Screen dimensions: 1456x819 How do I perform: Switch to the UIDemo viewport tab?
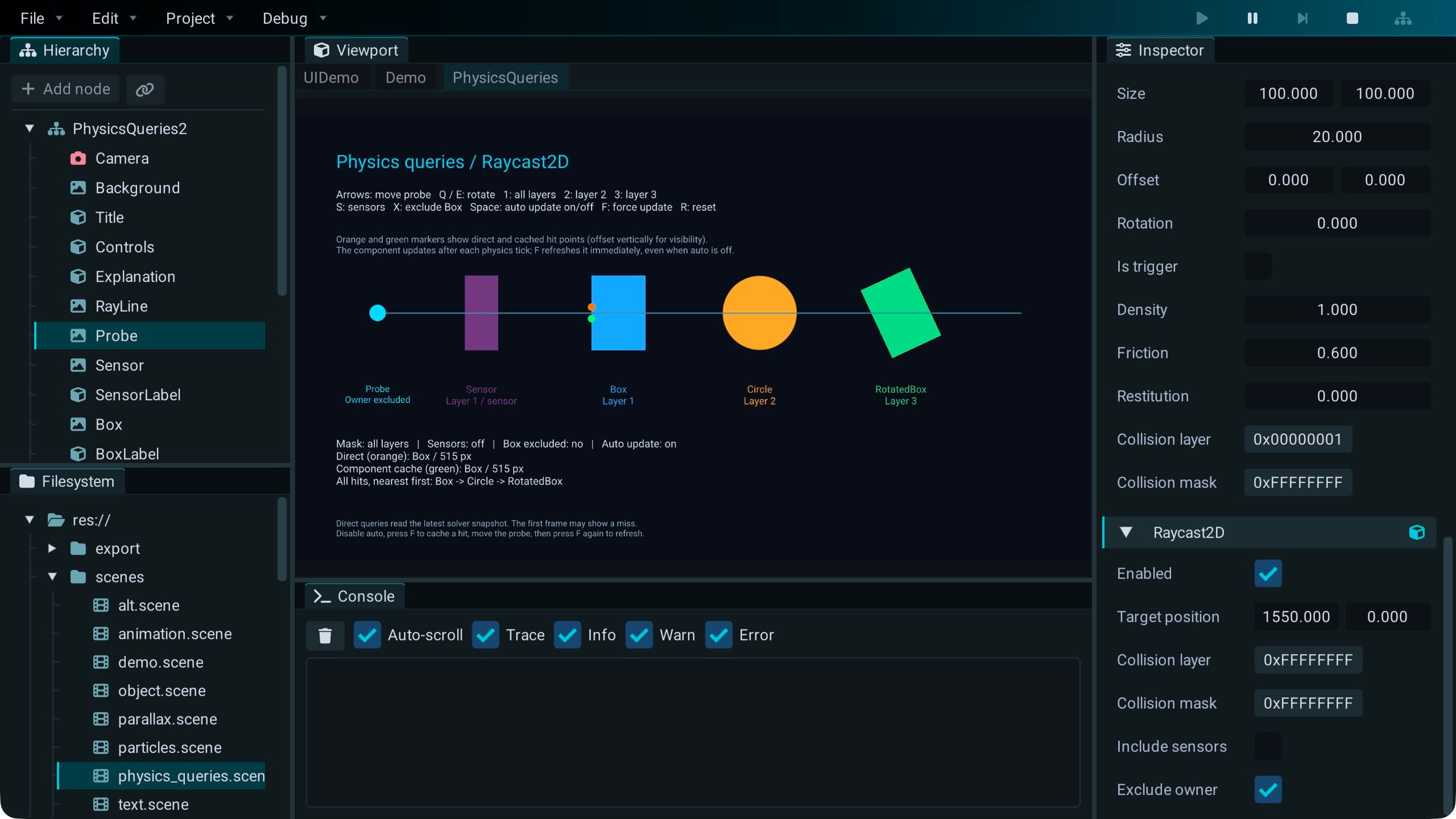(x=331, y=77)
